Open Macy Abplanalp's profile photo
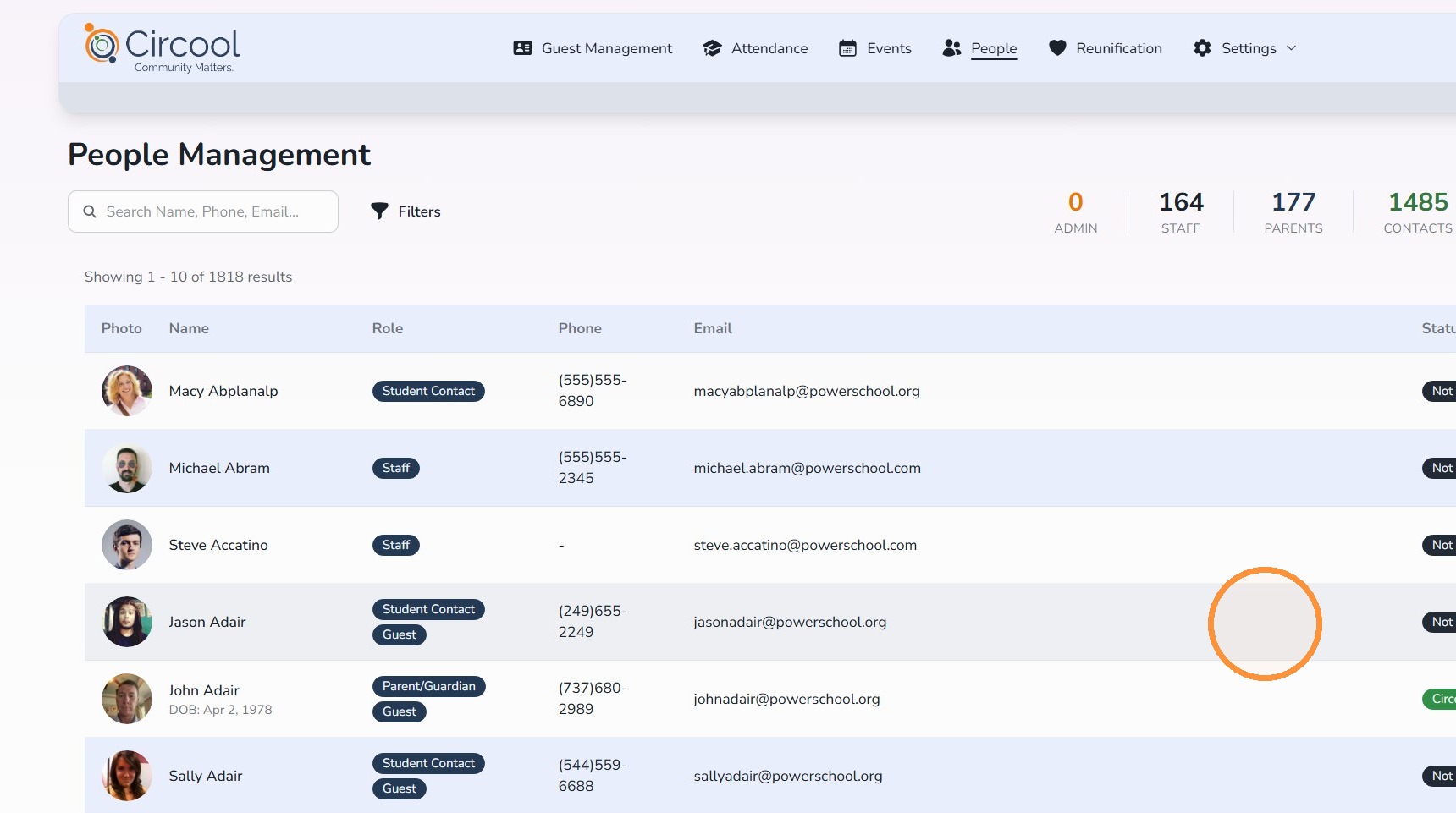The width and height of the screenshot is (1456, 813). [127, 391]
